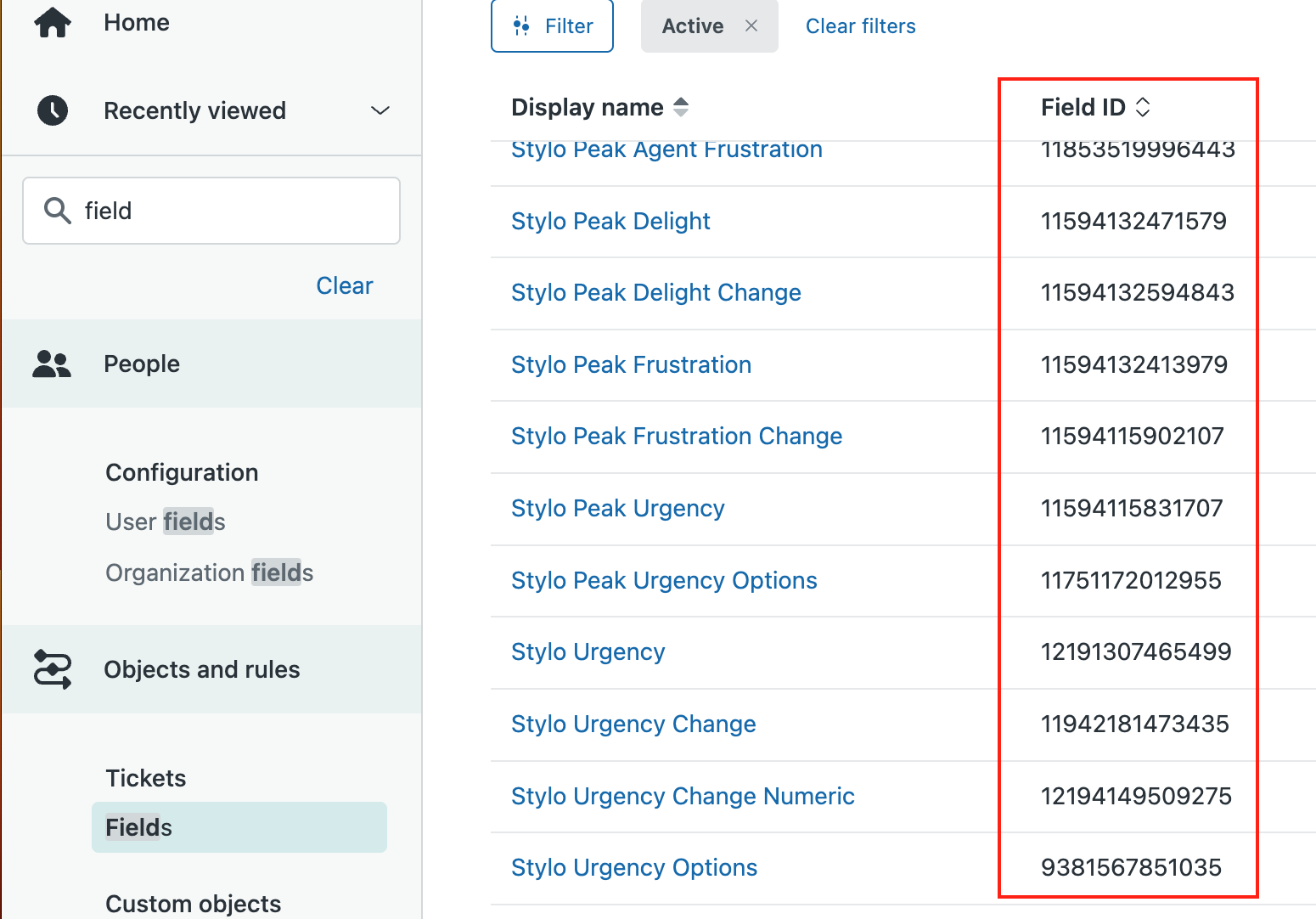Click the Home house icon
Screen dimensions: 1316x919
click(x=53, y=22)
